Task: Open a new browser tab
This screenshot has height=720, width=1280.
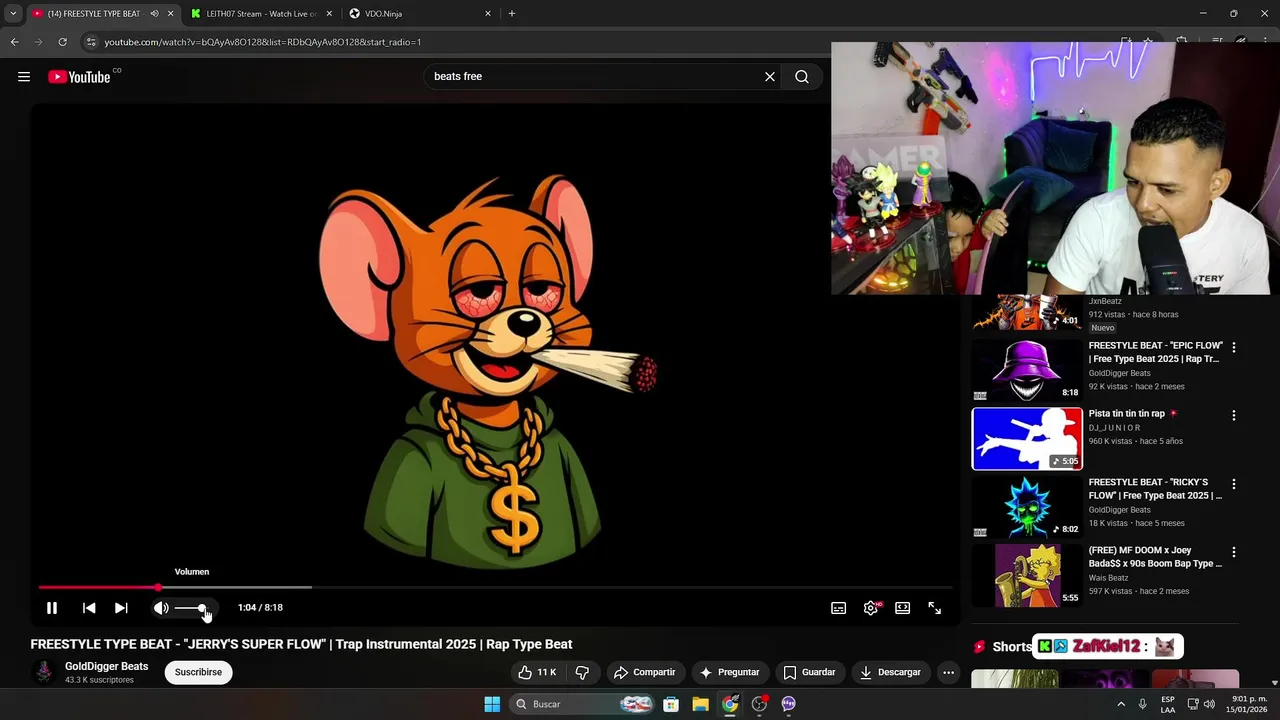Action: coord(512,14)
